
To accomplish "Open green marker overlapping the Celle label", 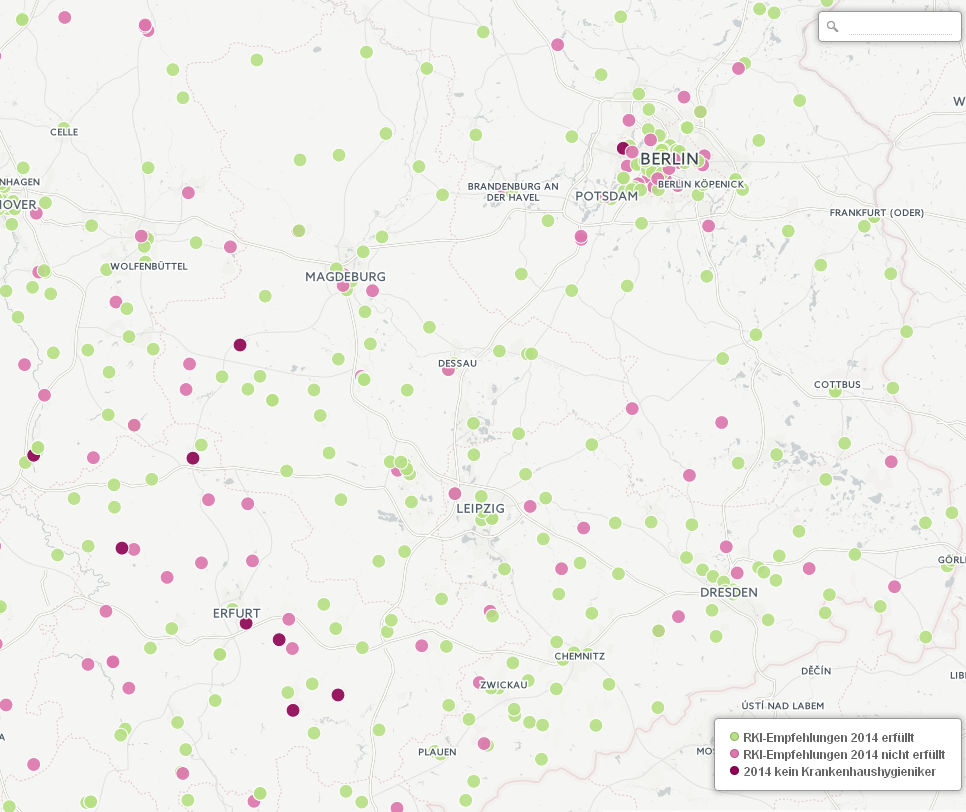I will click(64, 129).
